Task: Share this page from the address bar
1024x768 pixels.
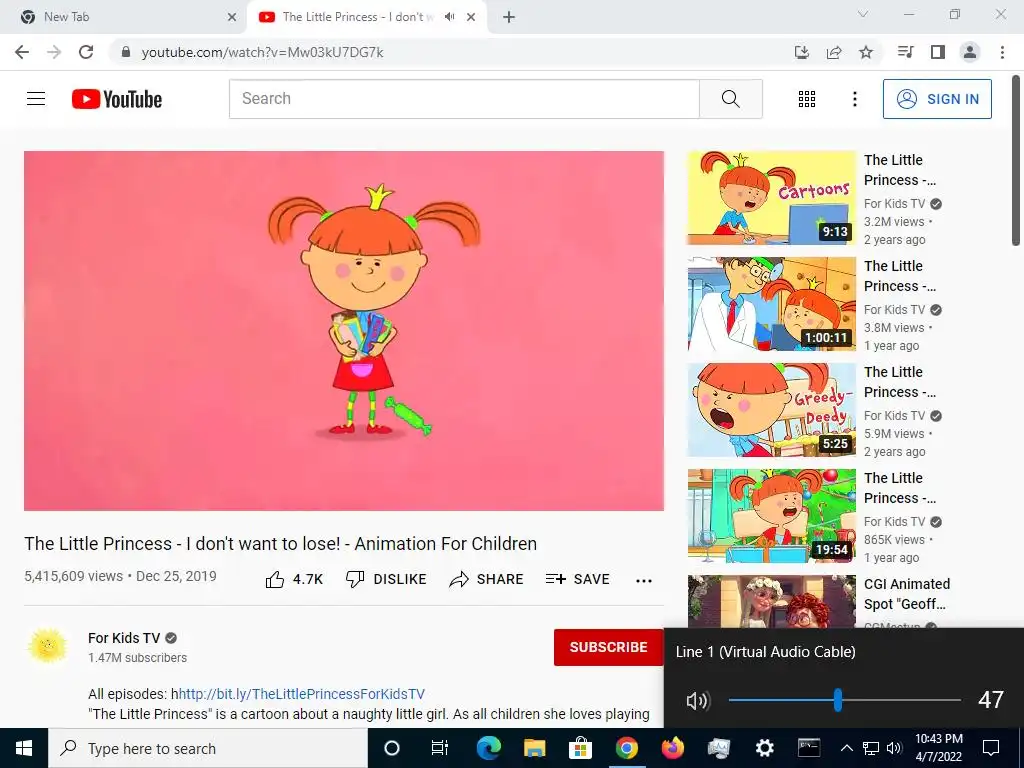Action: tap(834, 52)
